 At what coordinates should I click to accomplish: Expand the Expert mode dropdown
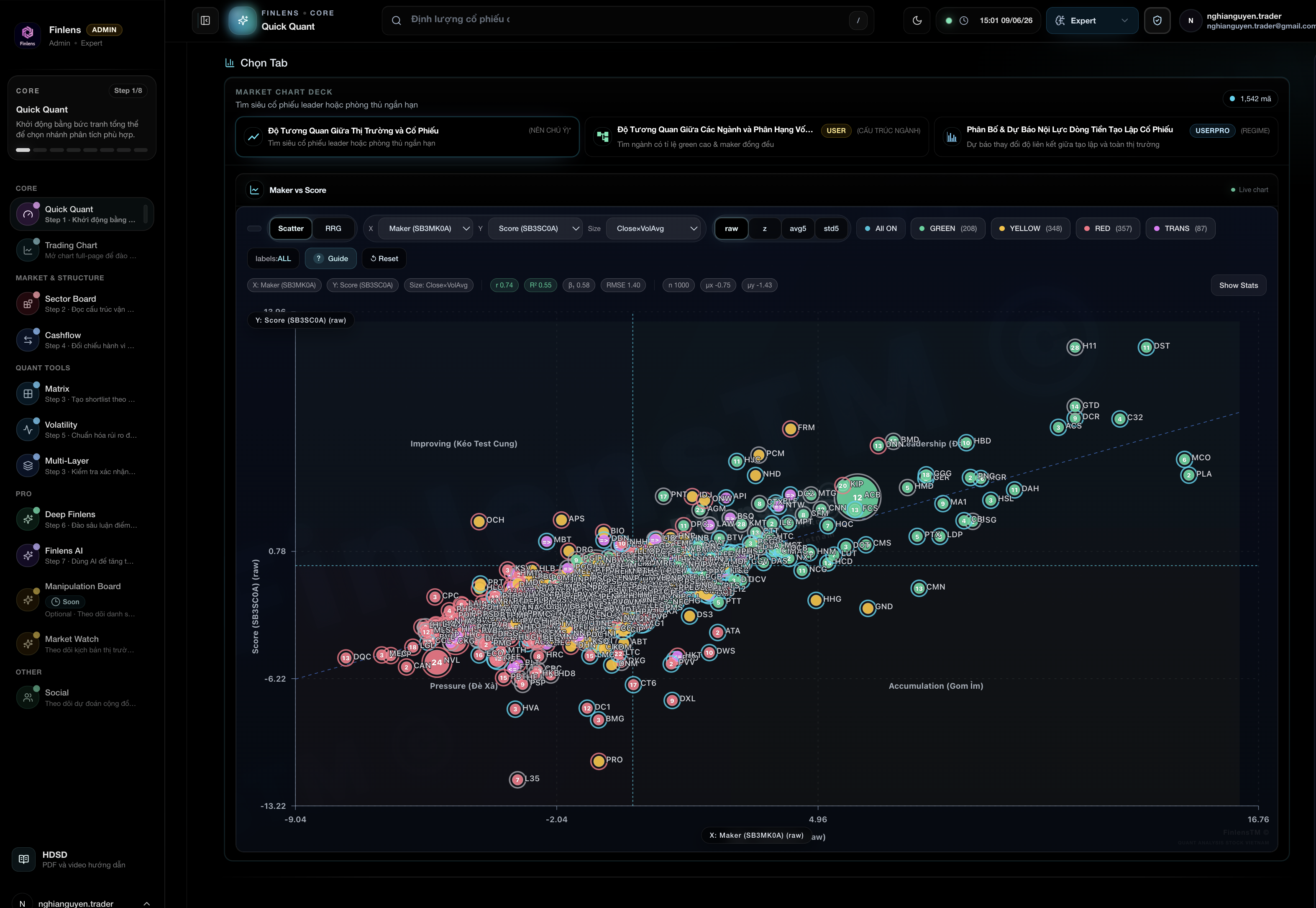click(x=1092, y=21)
